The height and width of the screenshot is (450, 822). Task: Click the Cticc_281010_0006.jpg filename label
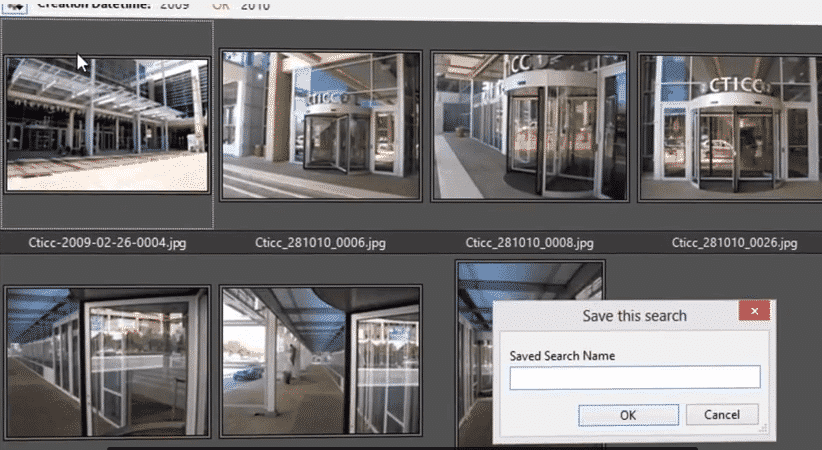321,242
